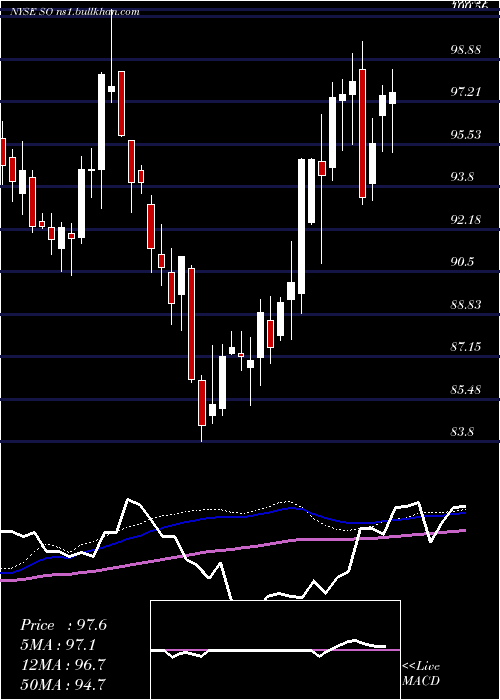Click the 12MA : 96.7 readout
The width and height of the screenshot is (500, 700).
[x=63, y=664]
